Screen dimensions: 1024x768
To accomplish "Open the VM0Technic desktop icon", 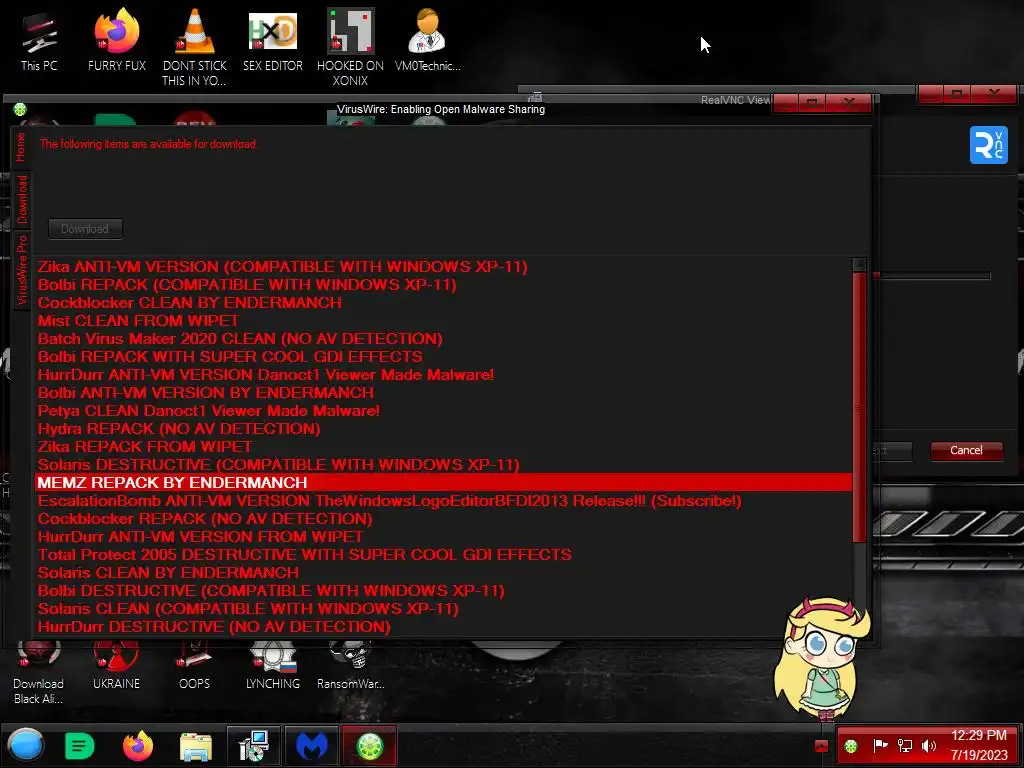I will point(427,41).
